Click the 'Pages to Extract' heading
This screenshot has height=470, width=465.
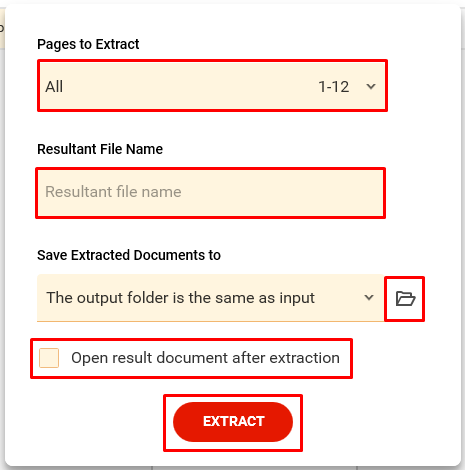88,44
